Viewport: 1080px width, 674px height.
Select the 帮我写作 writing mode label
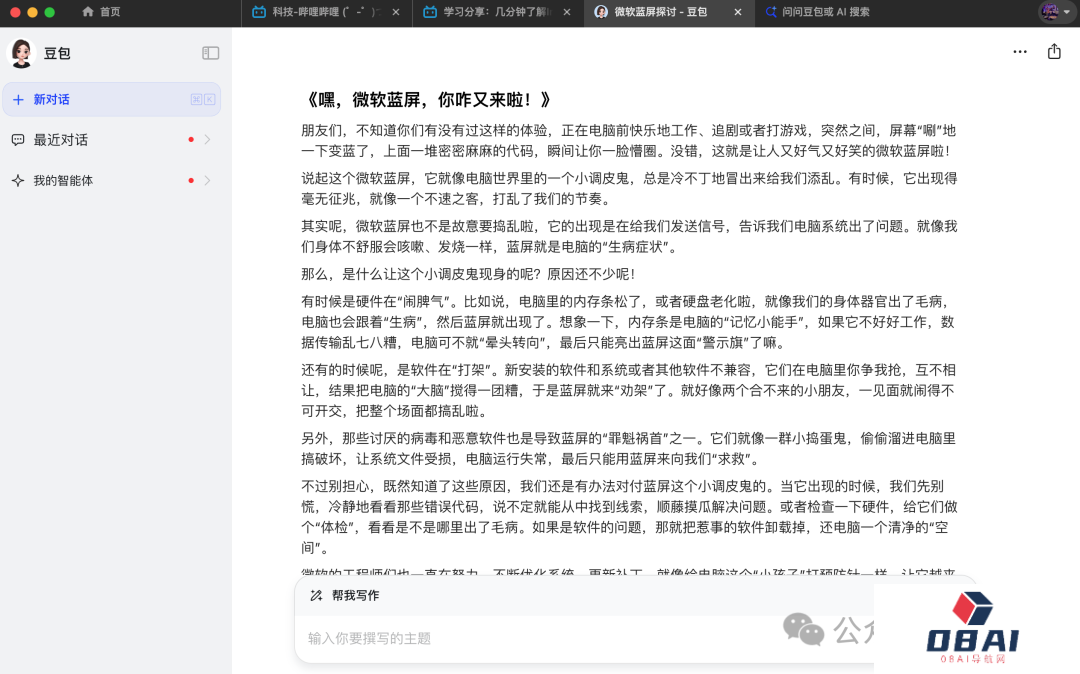[355, 596]
